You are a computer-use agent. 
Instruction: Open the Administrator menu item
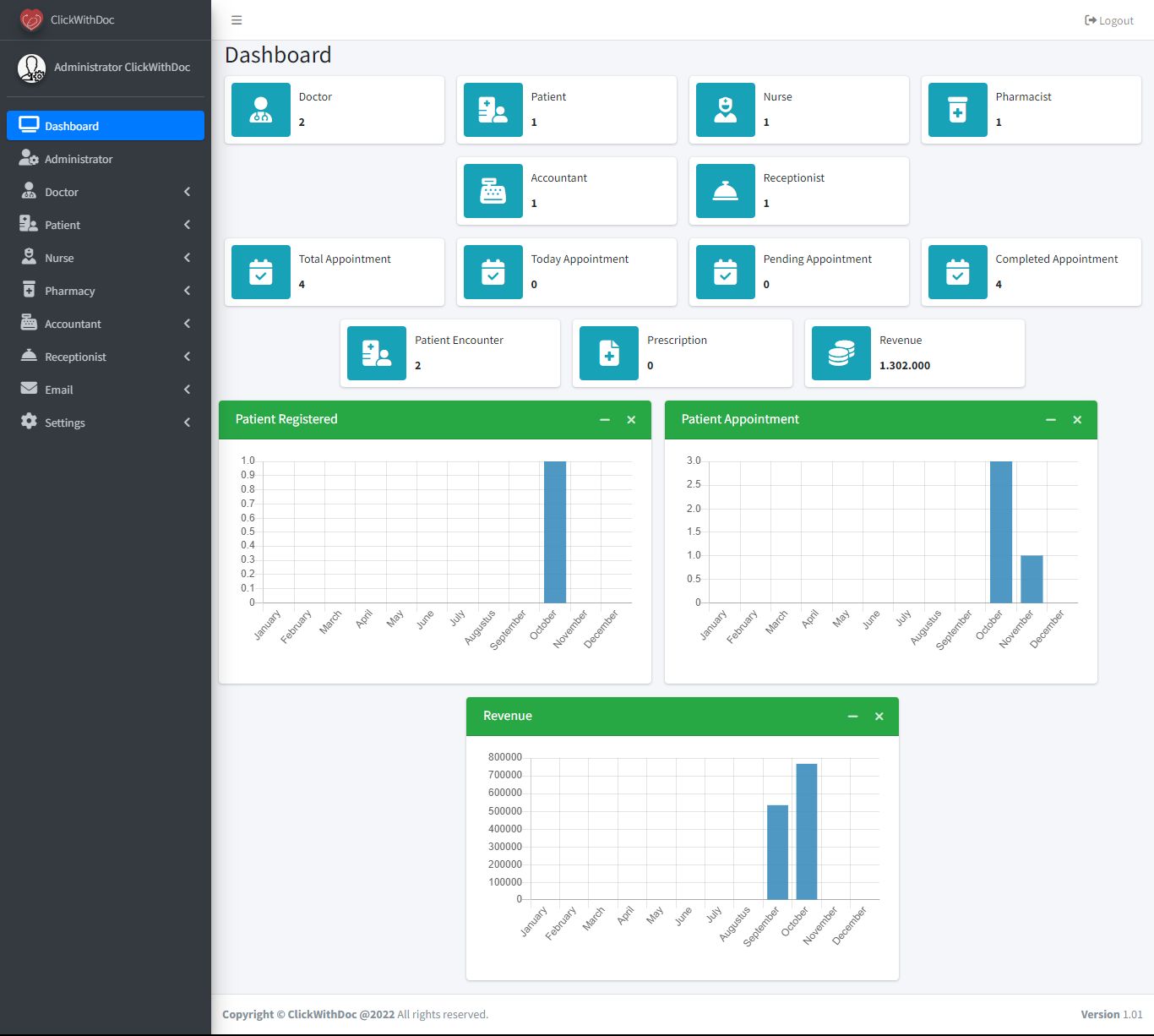(x=79, y=159)
